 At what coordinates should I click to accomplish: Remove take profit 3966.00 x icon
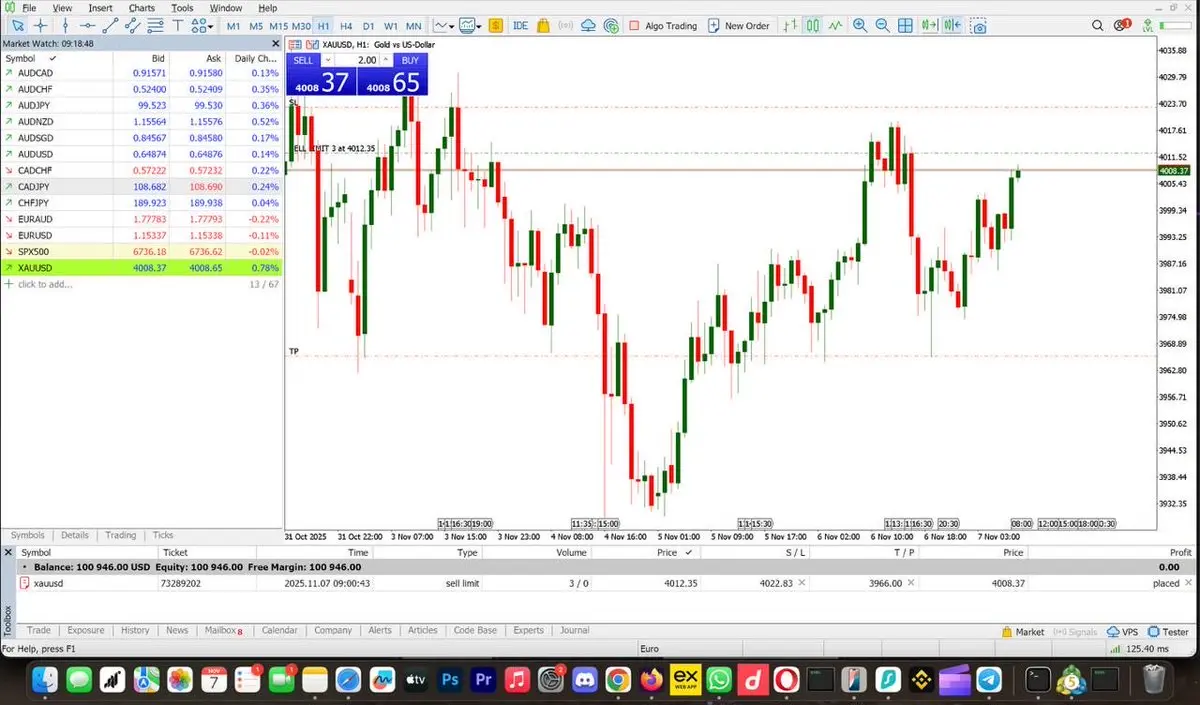tap(913, 582)
